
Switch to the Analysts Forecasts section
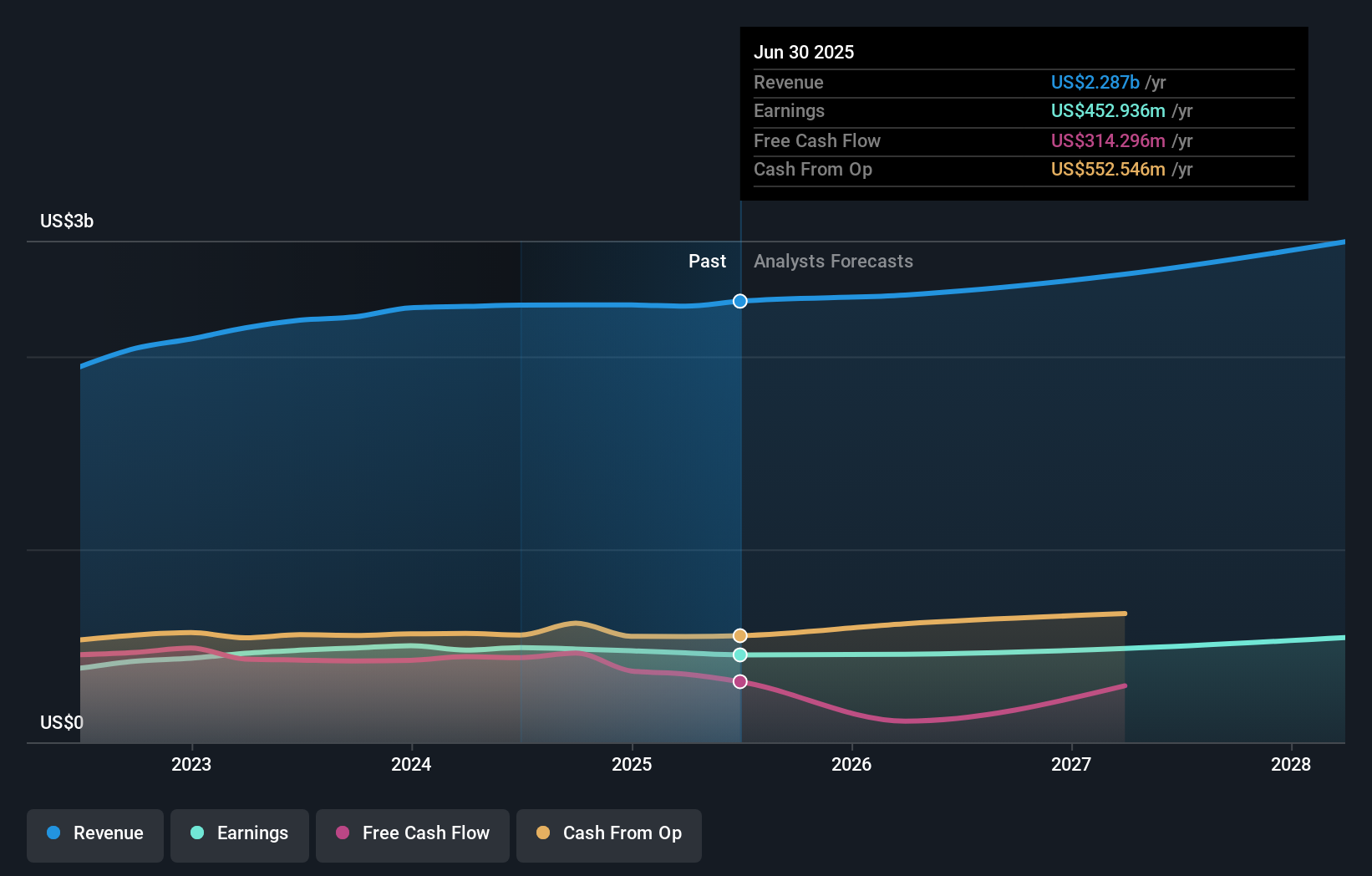(x=832, y=261)
